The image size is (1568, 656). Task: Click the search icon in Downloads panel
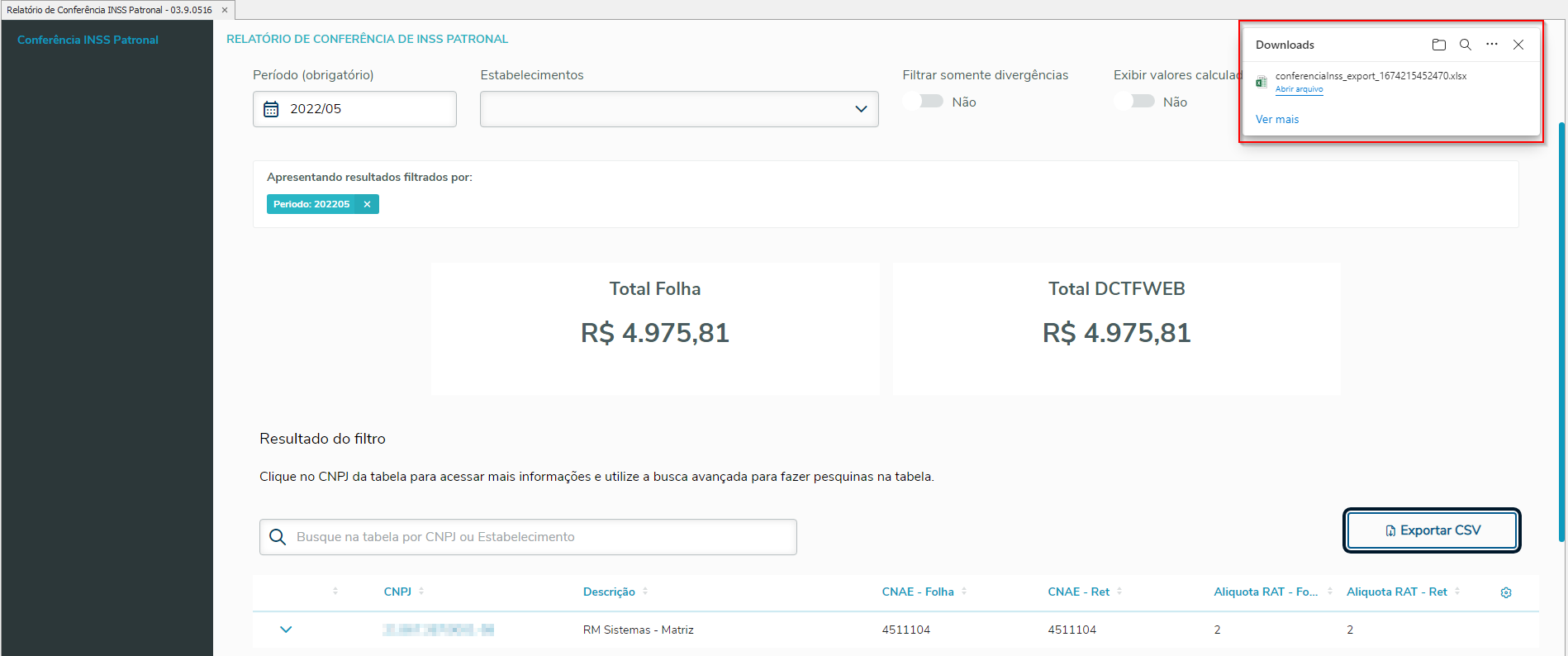[x=1466, y=45]
